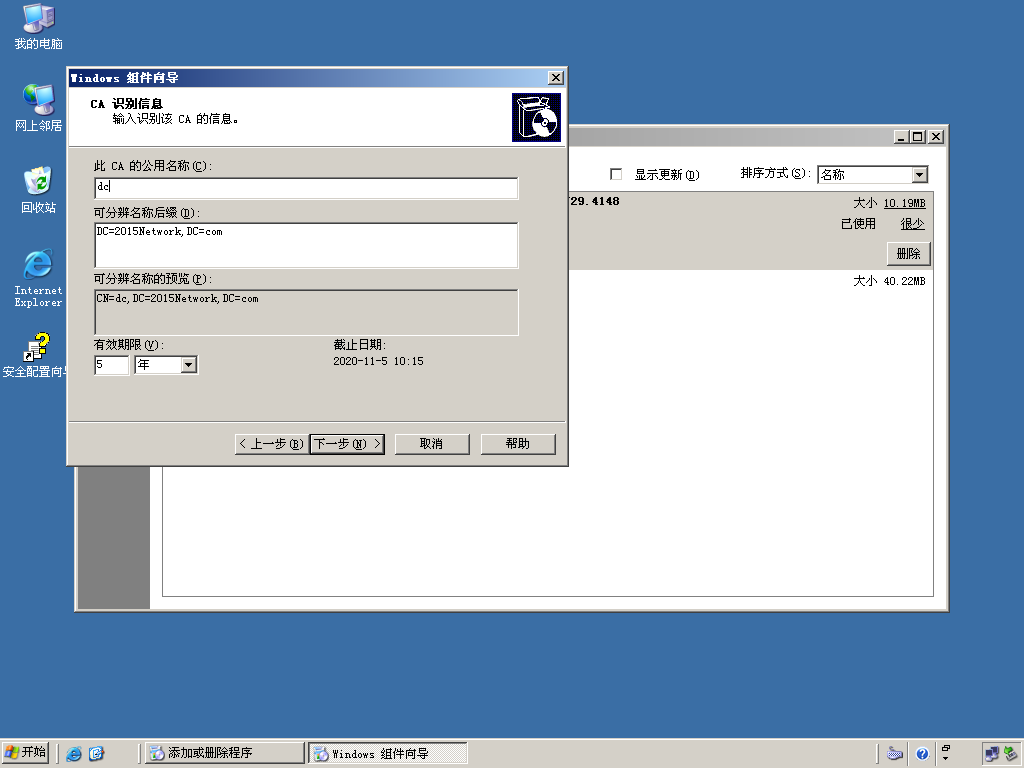Click tray keyboard language icon
The image size is (1024, 768).
(x=895, y=754)
